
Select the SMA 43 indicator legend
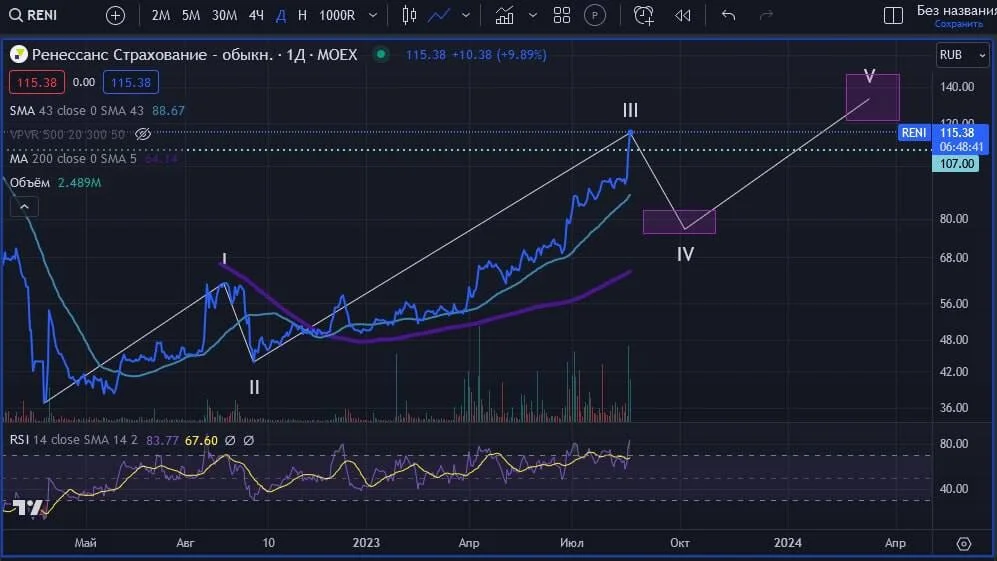[x=97, y=111]
